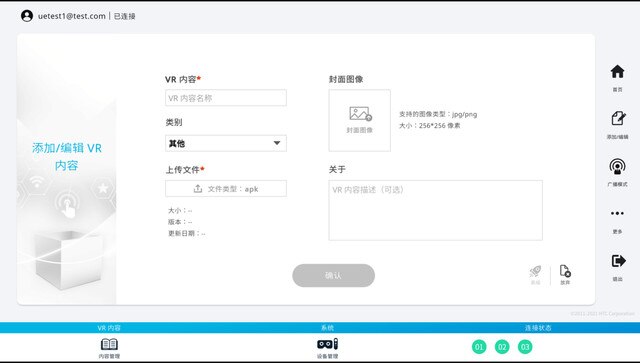The width and height of the screenshot is (640, 363).
Task: Click the Confirm (确认) button
Action: coord(333,276)
